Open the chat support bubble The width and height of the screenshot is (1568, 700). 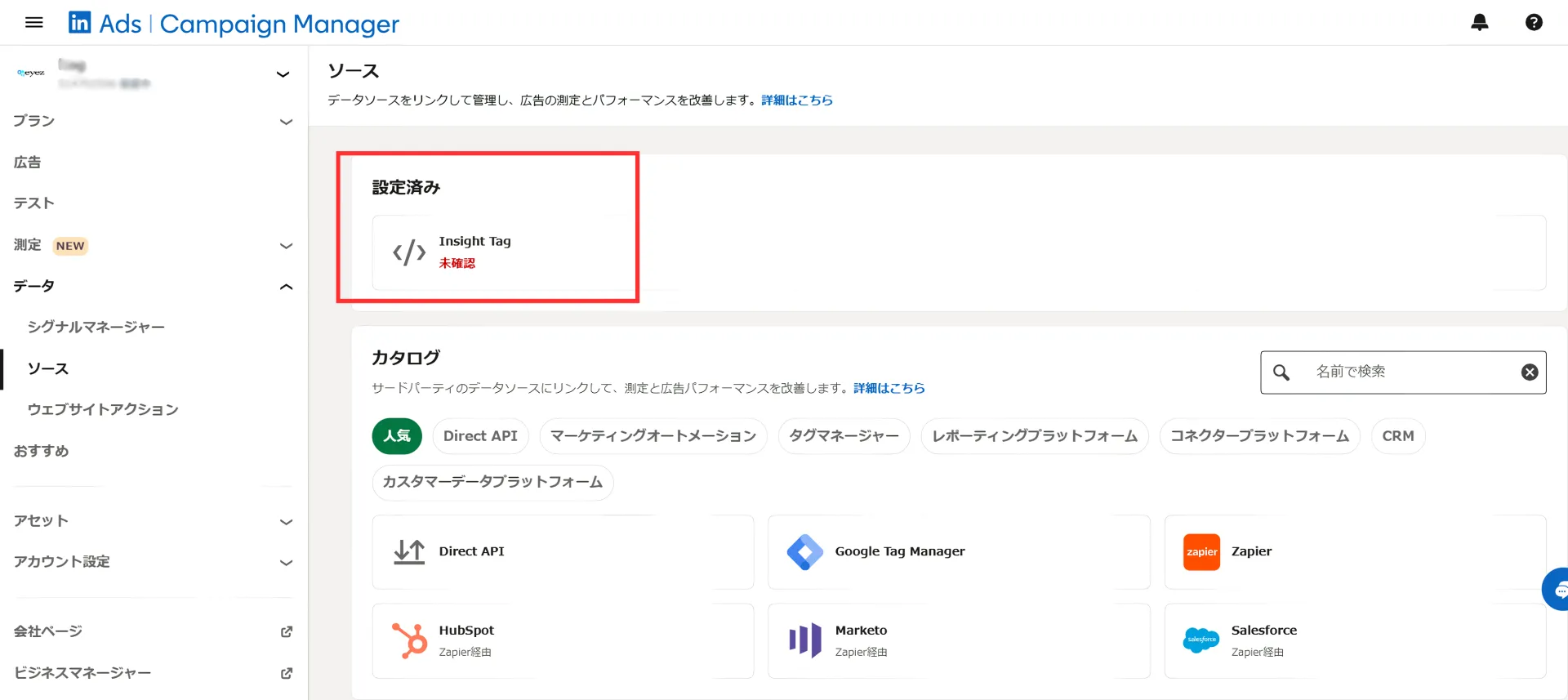tap(1556, 589)
